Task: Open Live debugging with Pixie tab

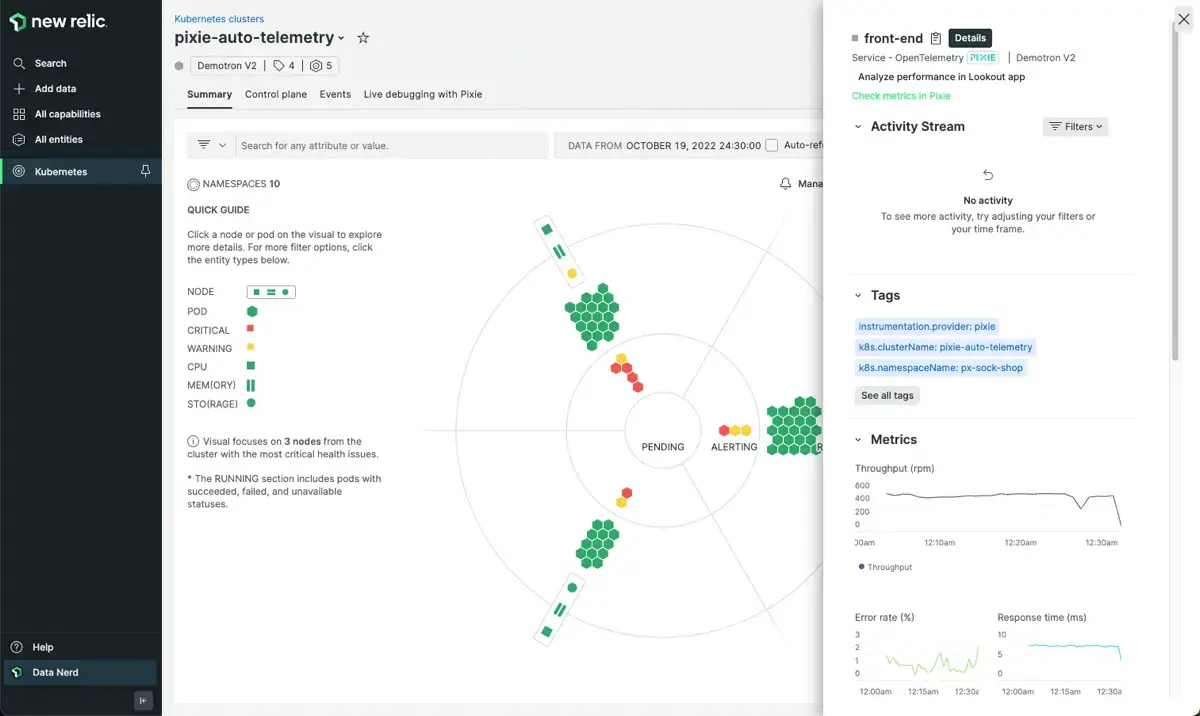Action: click(x=422, y=94)
